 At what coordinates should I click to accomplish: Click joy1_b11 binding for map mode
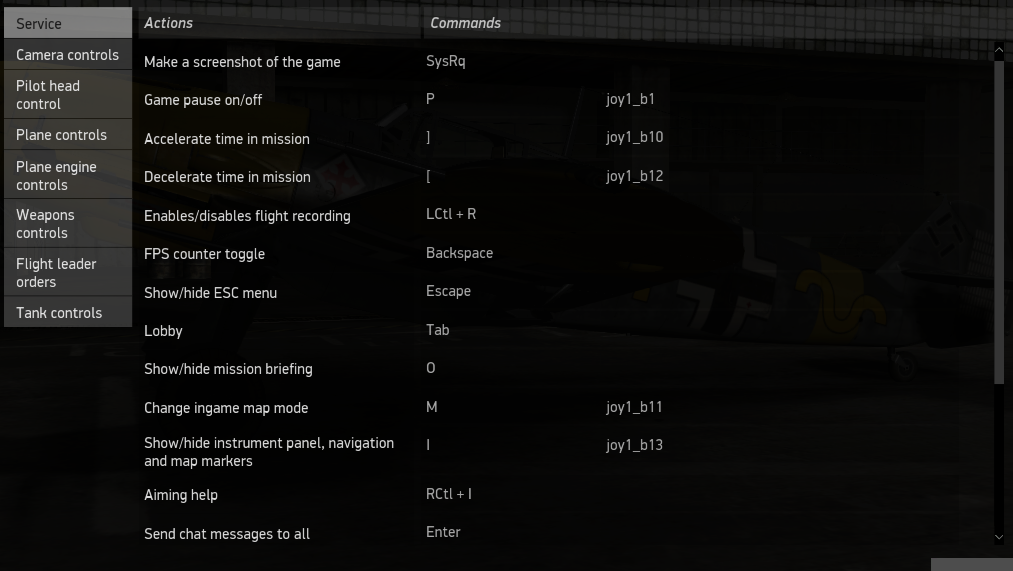pyautogui.click(x=634, y=407)
